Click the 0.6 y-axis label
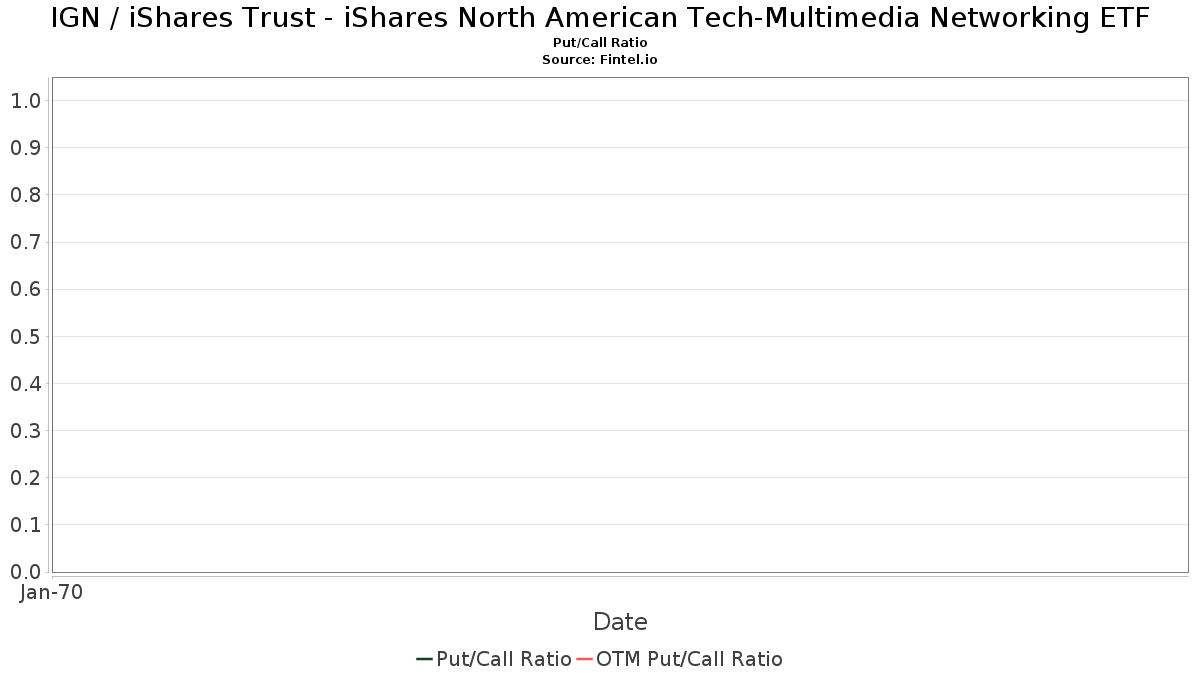Screen dimensions: 1200x675 tap(25, 289)
